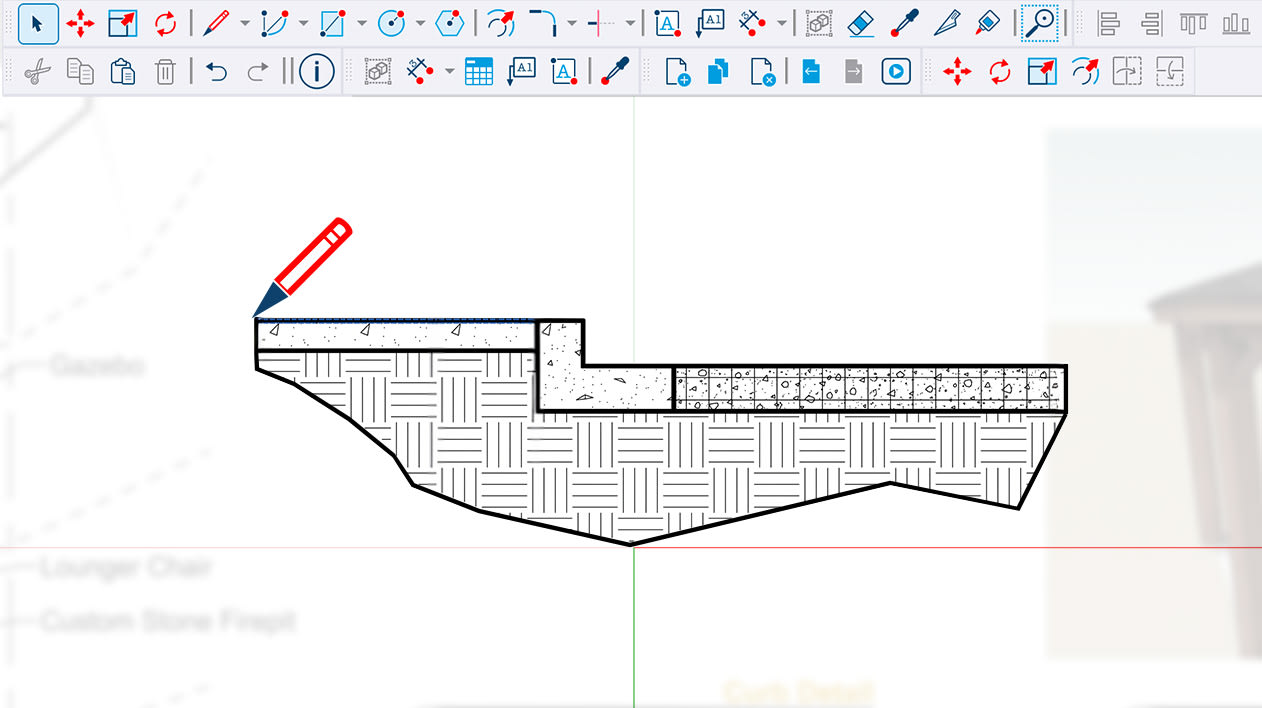Click the model cubes icon beside the Info button
1262x708 pixels.
click(377, 72)
